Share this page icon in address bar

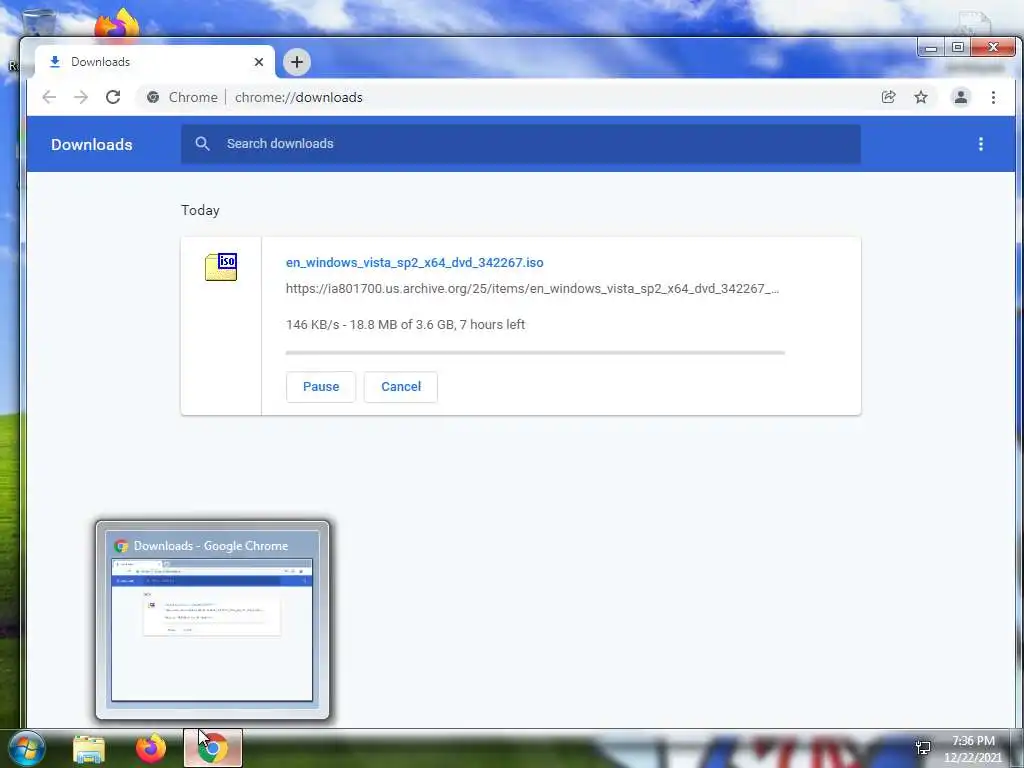click(888, 97)
